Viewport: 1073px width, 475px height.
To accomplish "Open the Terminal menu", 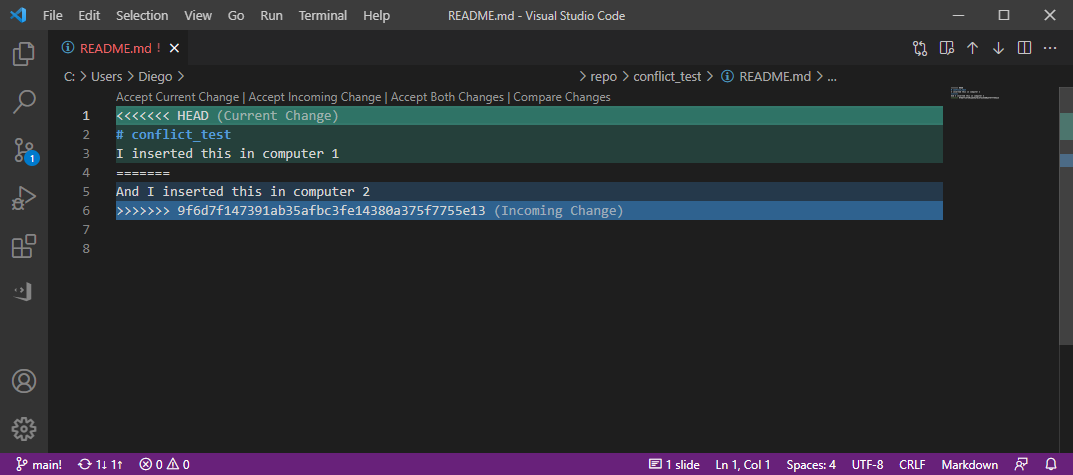I will click(323, 16).
